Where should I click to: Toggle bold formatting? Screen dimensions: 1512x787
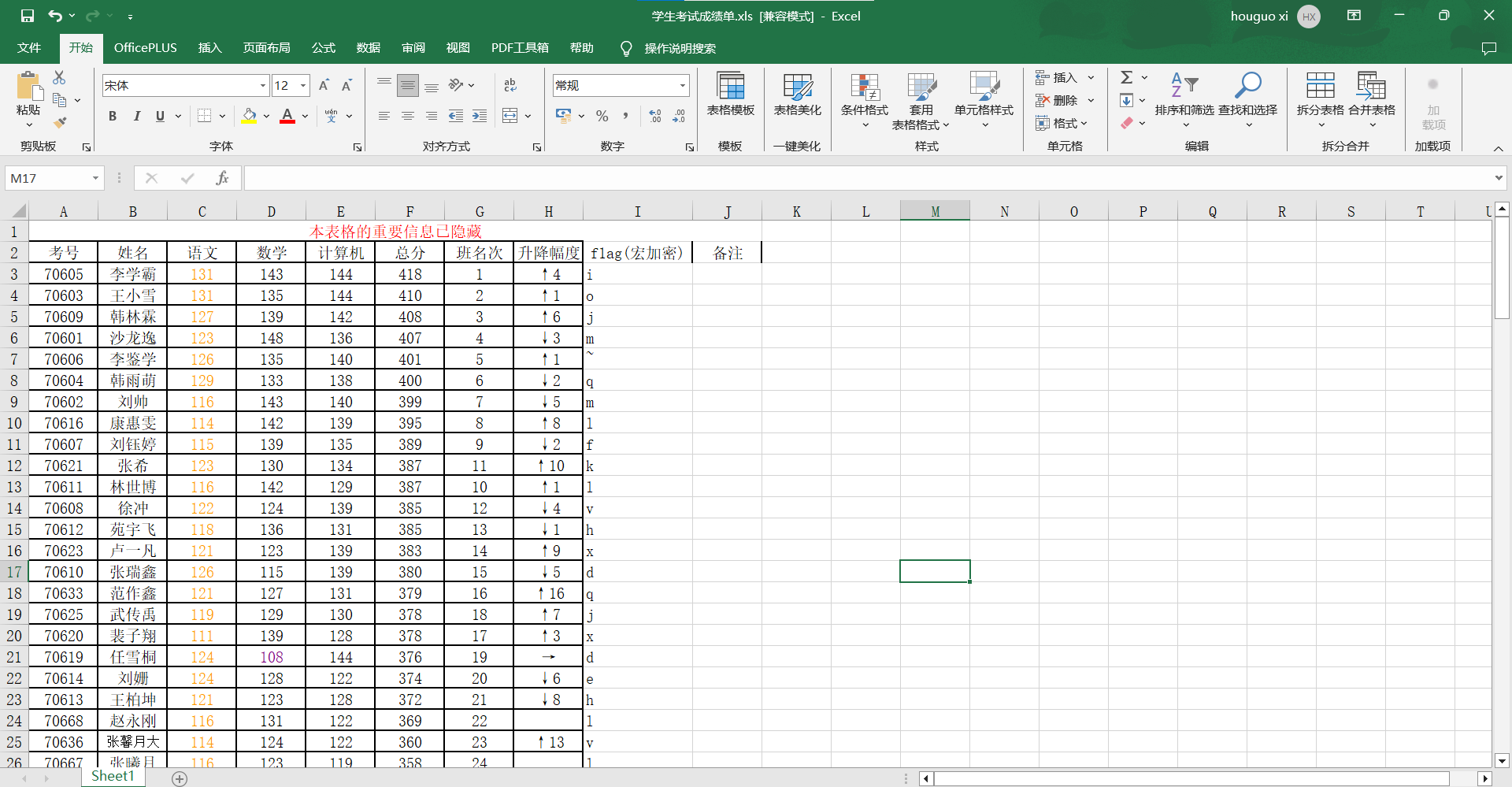tap(113, 116)
